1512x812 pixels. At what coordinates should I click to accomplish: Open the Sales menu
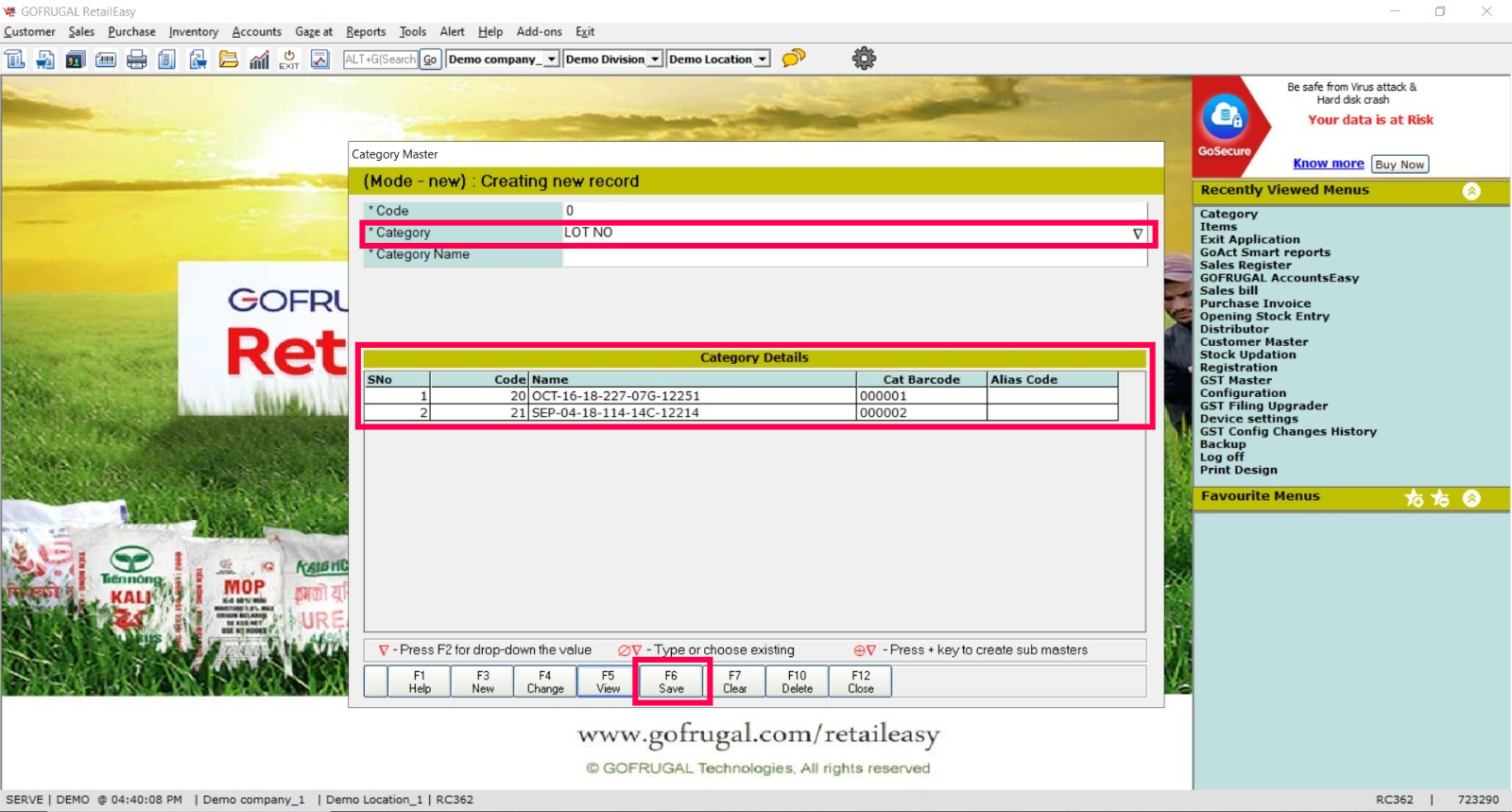81,32
